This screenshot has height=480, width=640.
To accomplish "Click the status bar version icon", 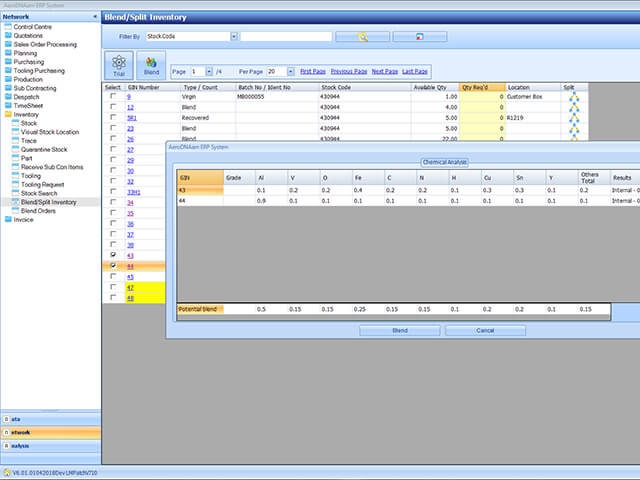I will coord(7,473).
